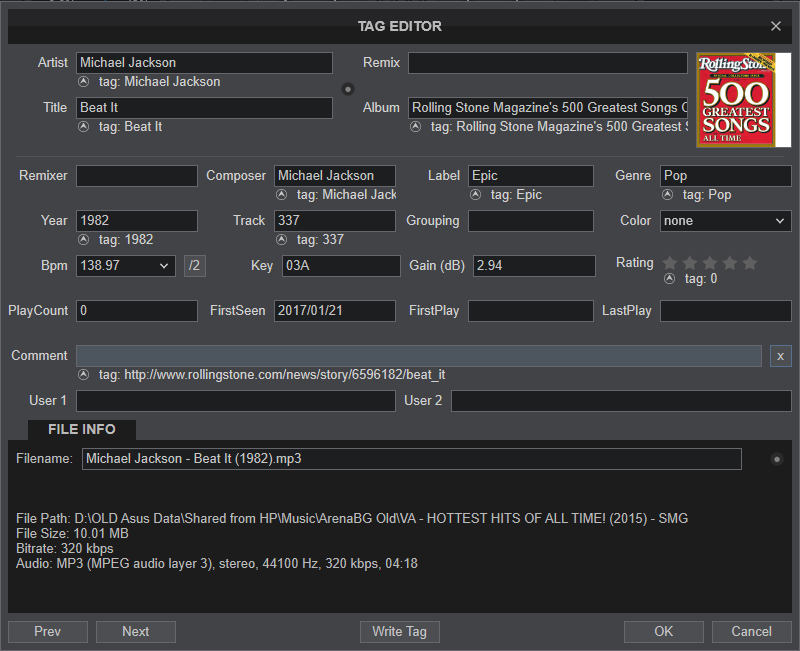
Task: Click 'tag: 1982' text under Year
Action: [x=126, y=239]
